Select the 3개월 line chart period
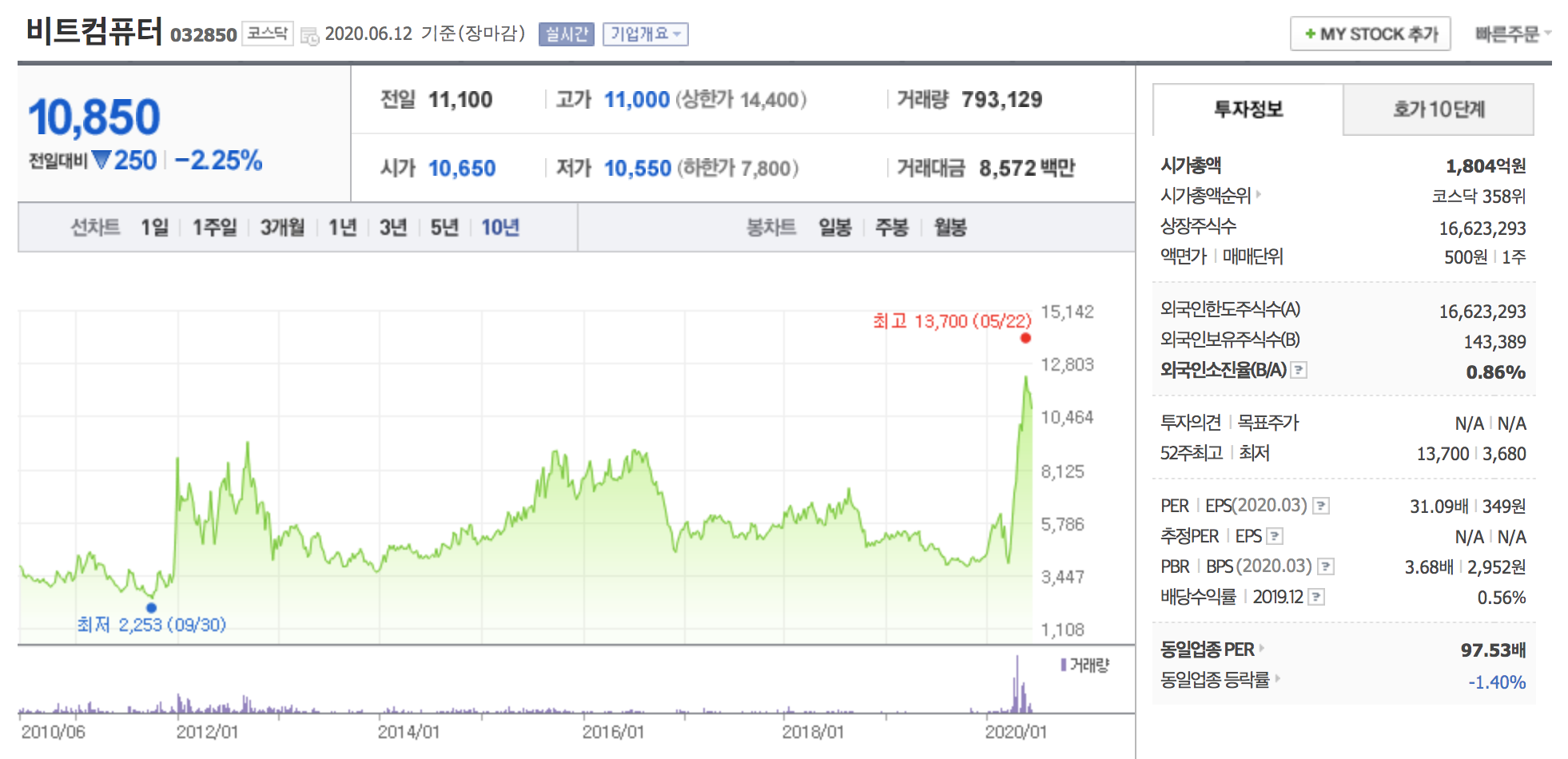 (x=282, y=228)
